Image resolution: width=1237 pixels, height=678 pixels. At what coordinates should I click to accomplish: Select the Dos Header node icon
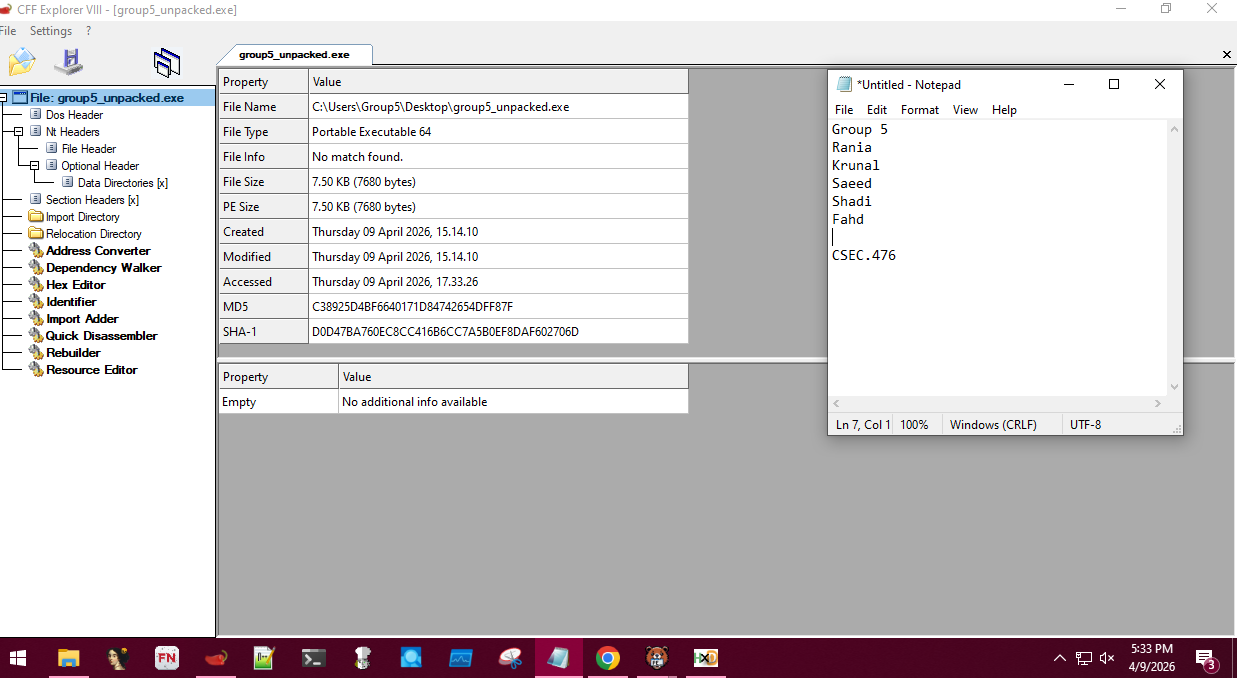(36, 115)
